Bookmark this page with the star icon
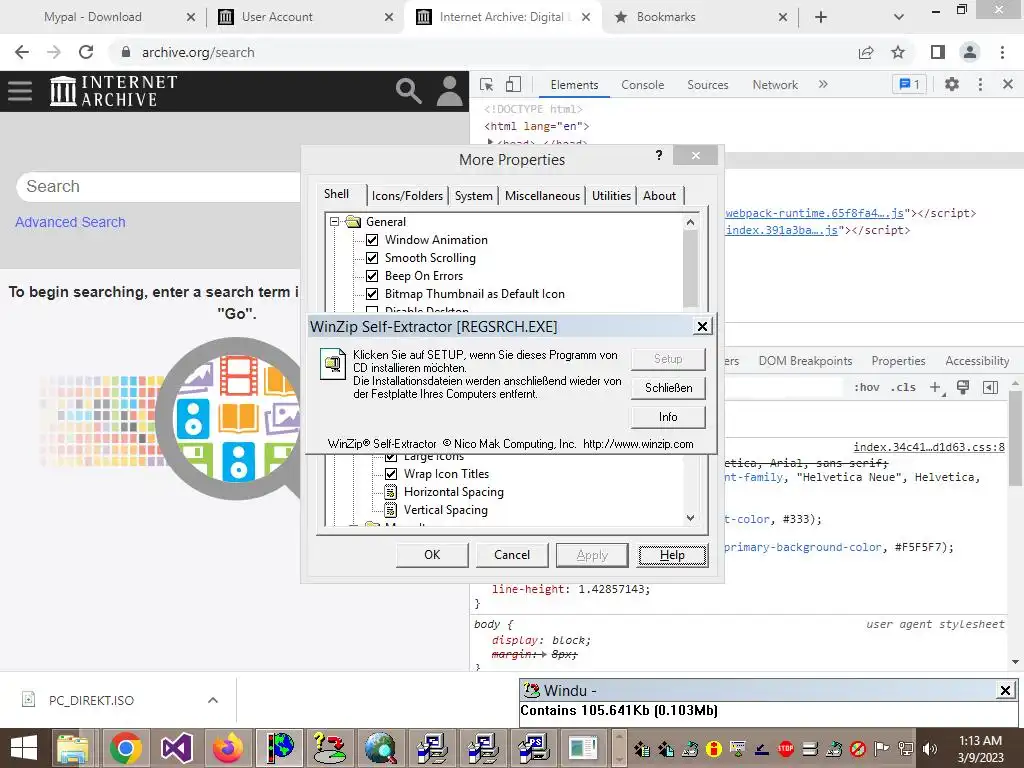 (x=898, y=52)
